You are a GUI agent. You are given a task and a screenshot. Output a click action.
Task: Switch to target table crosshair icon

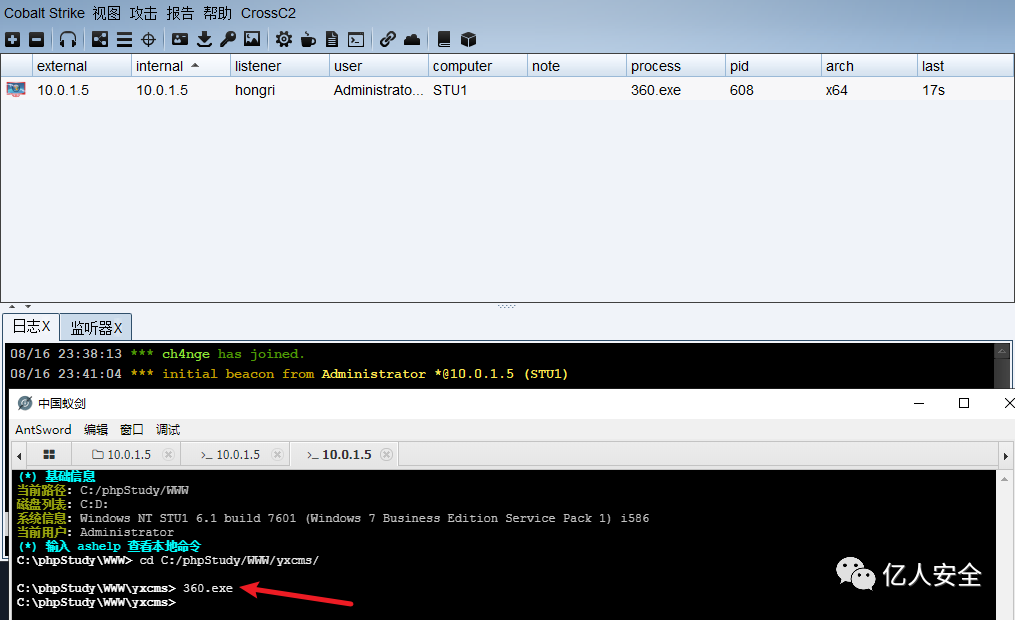point(148,39)
